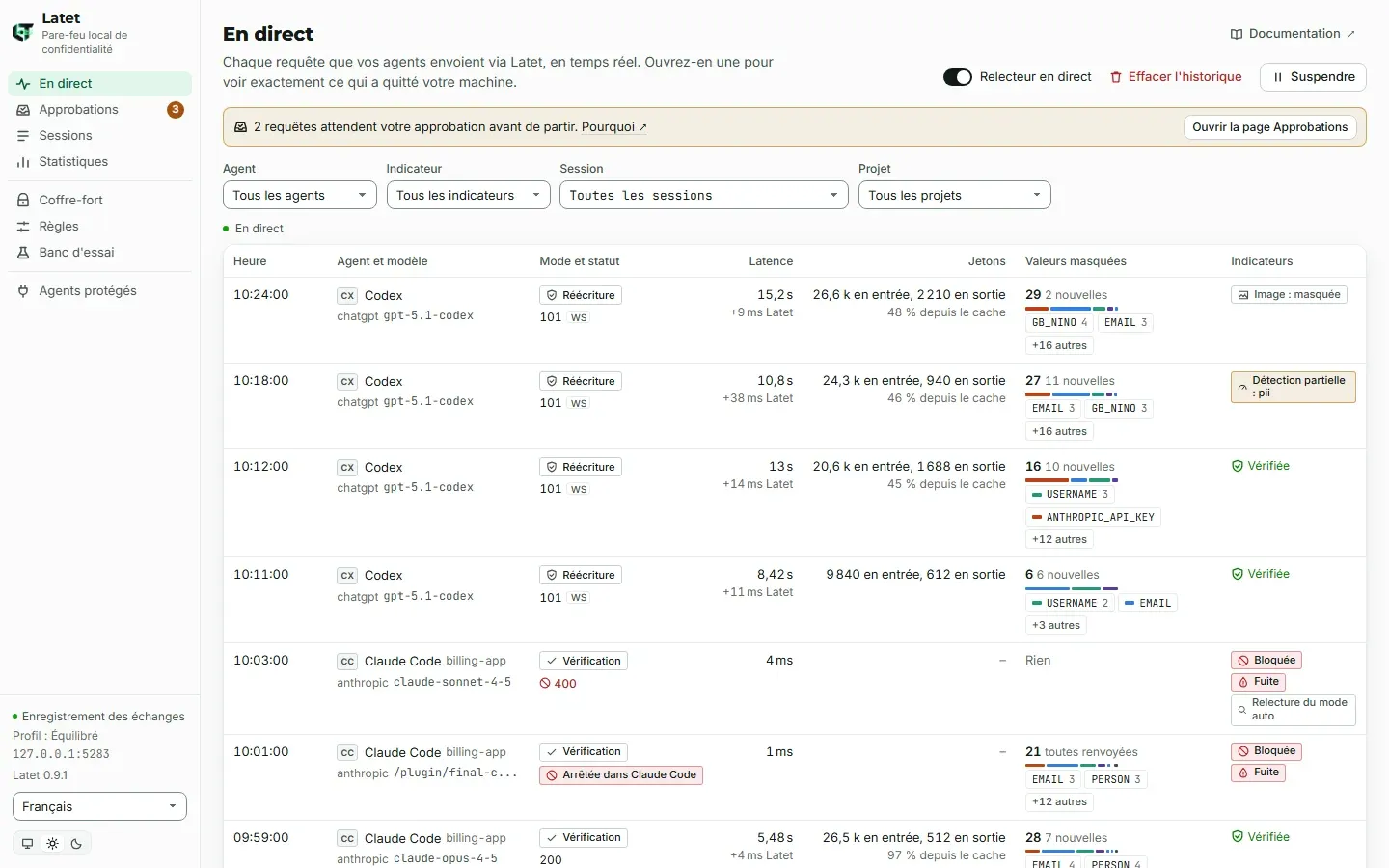
Task: Click Image : masquée indicator badge
Action: click(1289, 295)
